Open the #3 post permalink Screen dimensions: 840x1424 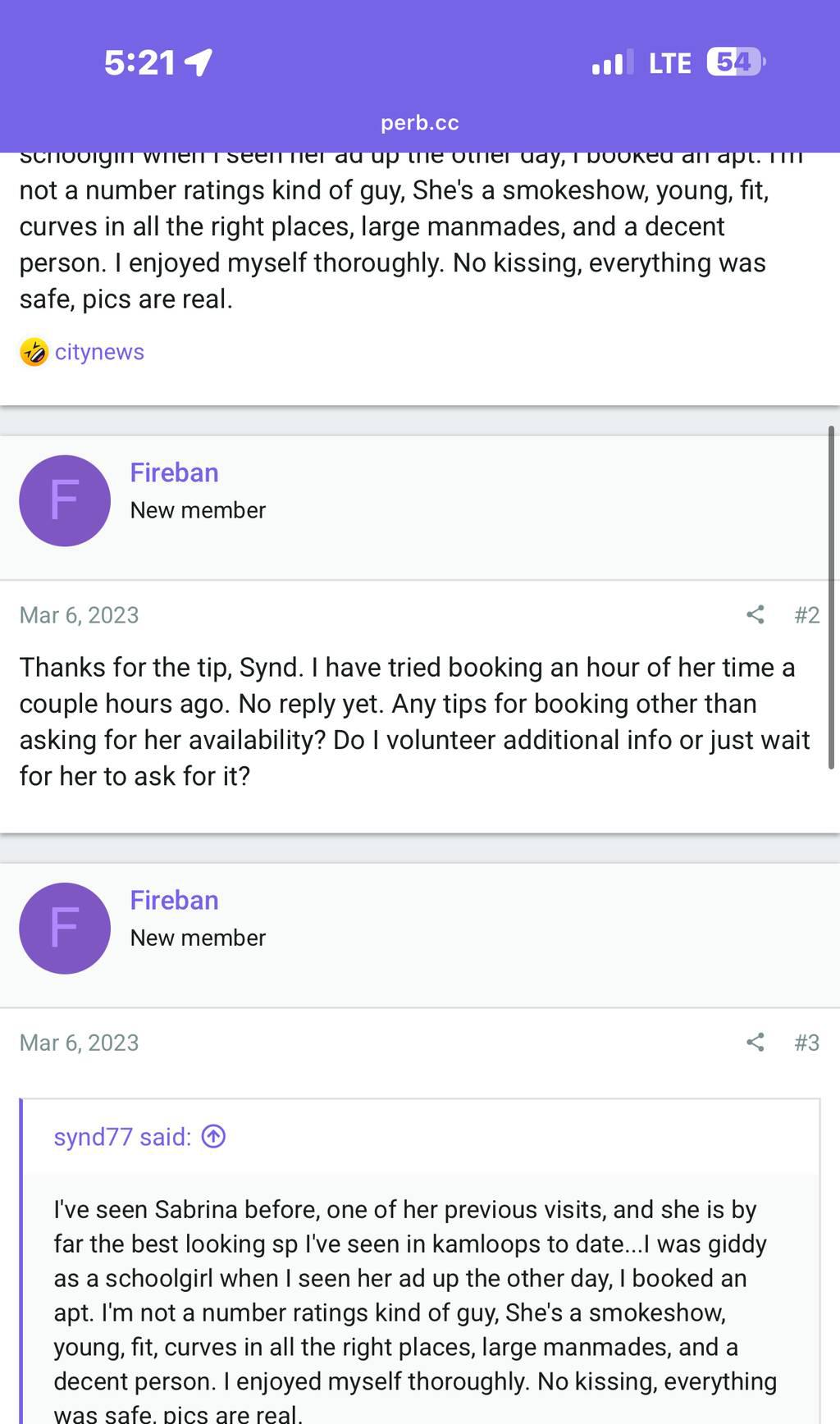806,1042
